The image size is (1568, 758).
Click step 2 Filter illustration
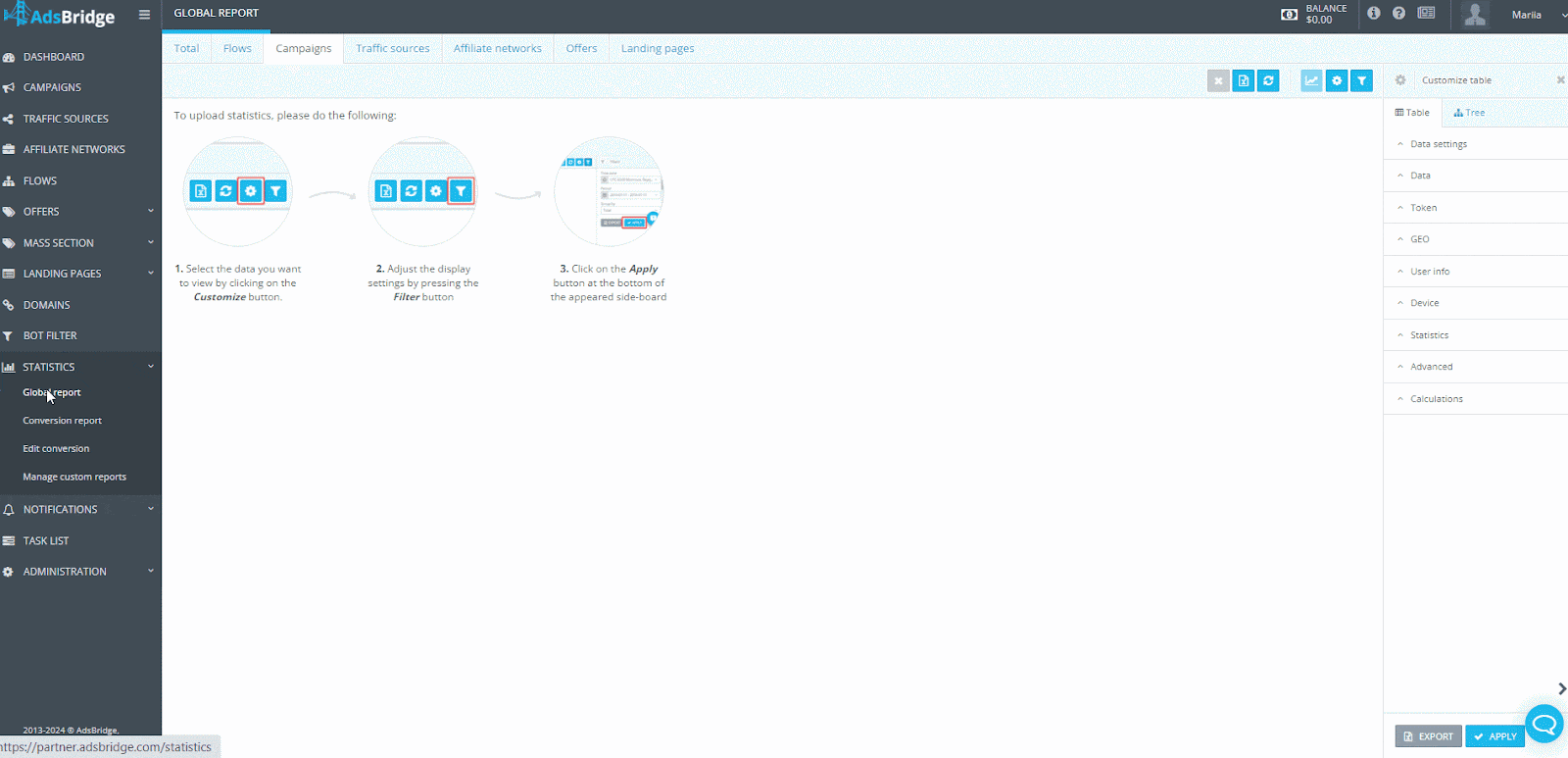click(x=423, y=191)
